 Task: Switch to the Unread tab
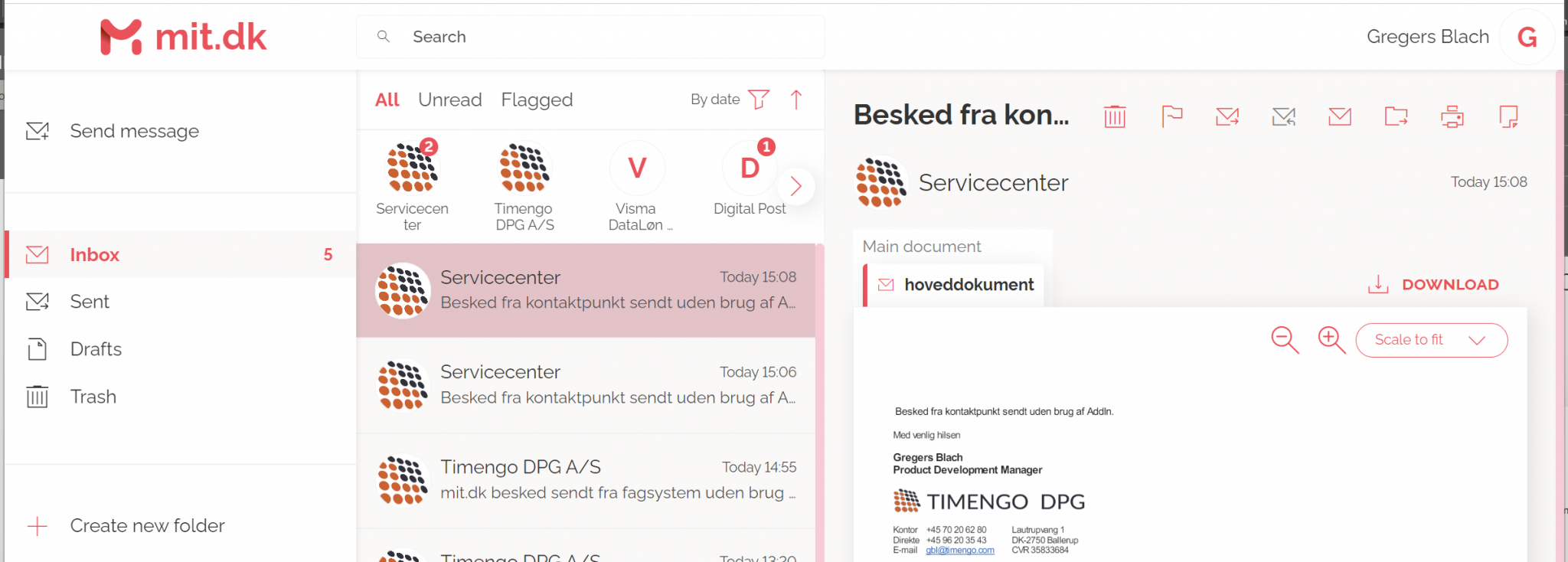pos(449,100)
